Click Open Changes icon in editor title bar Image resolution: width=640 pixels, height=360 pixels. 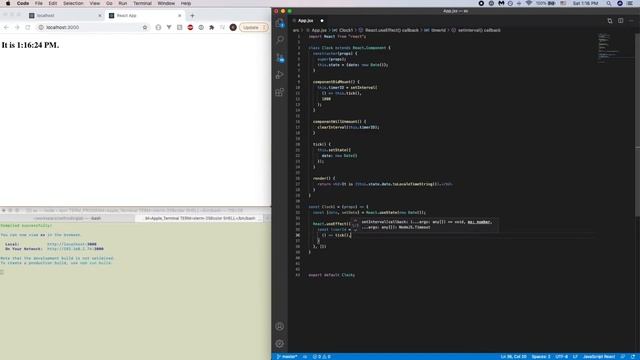[610, 20]
